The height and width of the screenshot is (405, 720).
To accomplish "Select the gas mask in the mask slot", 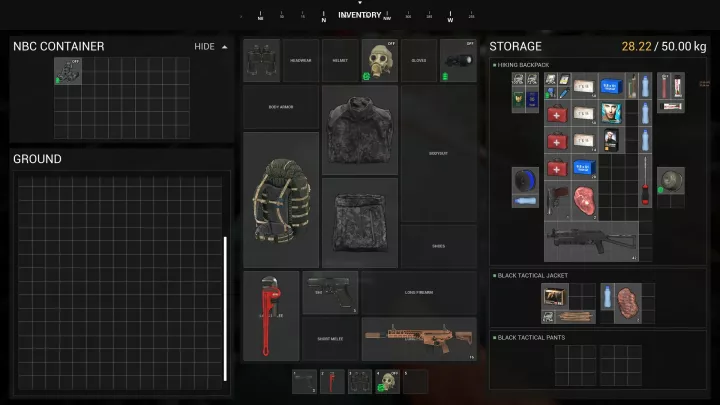I will 380,61.
